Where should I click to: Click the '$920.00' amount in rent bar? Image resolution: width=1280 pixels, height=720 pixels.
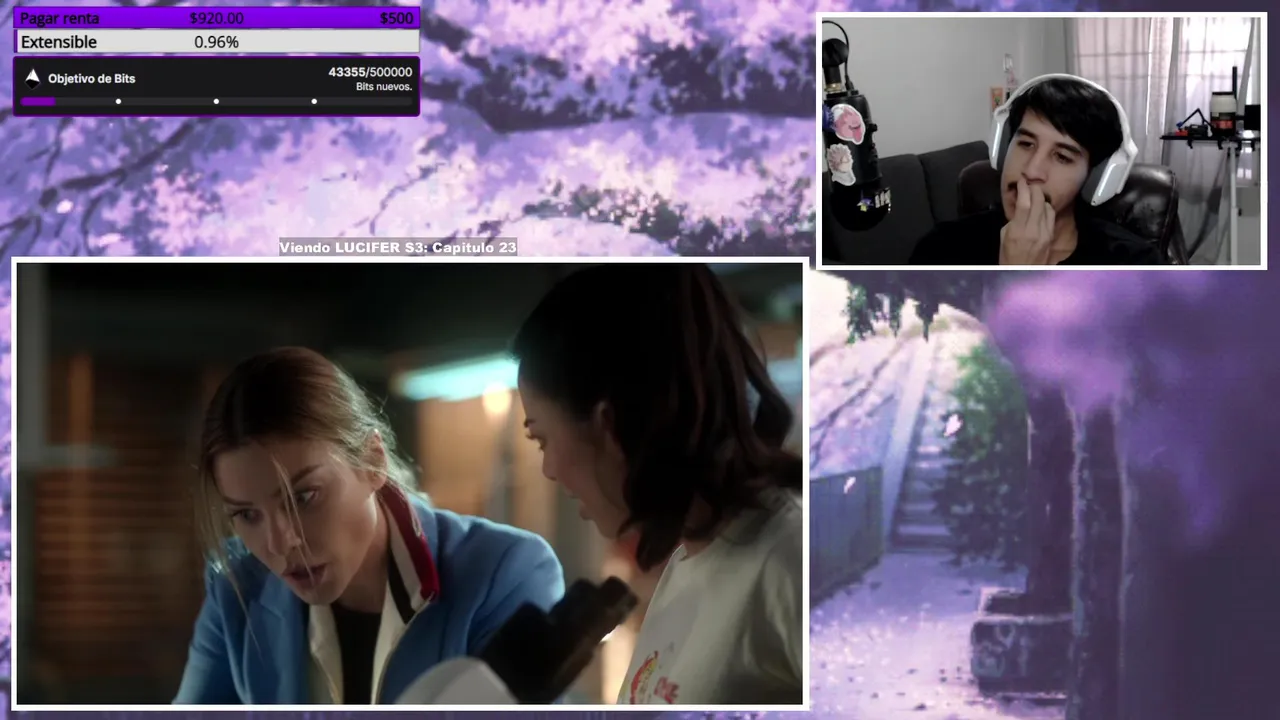tap(216, 18)
